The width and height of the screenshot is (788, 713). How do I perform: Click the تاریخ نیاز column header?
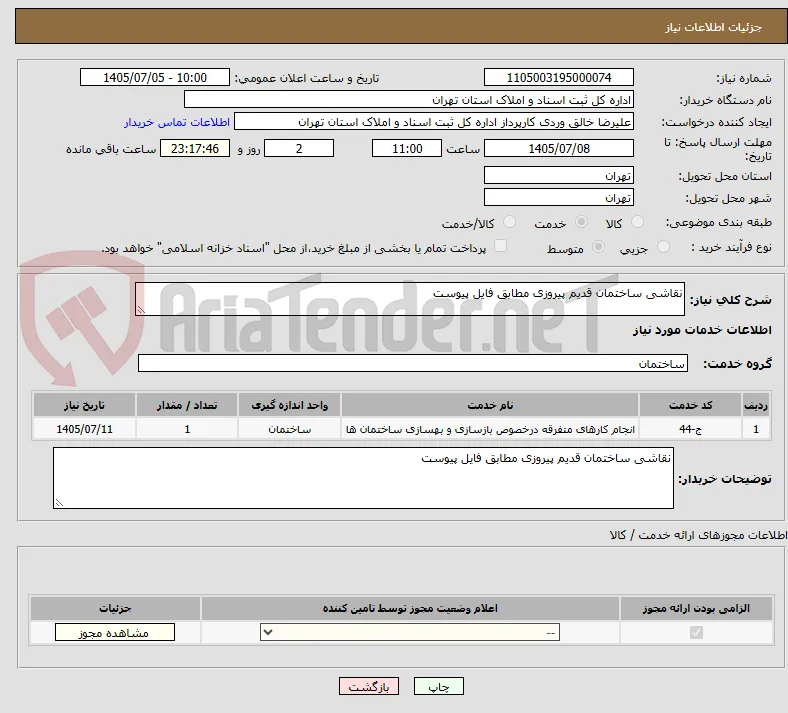click(84, 405)
